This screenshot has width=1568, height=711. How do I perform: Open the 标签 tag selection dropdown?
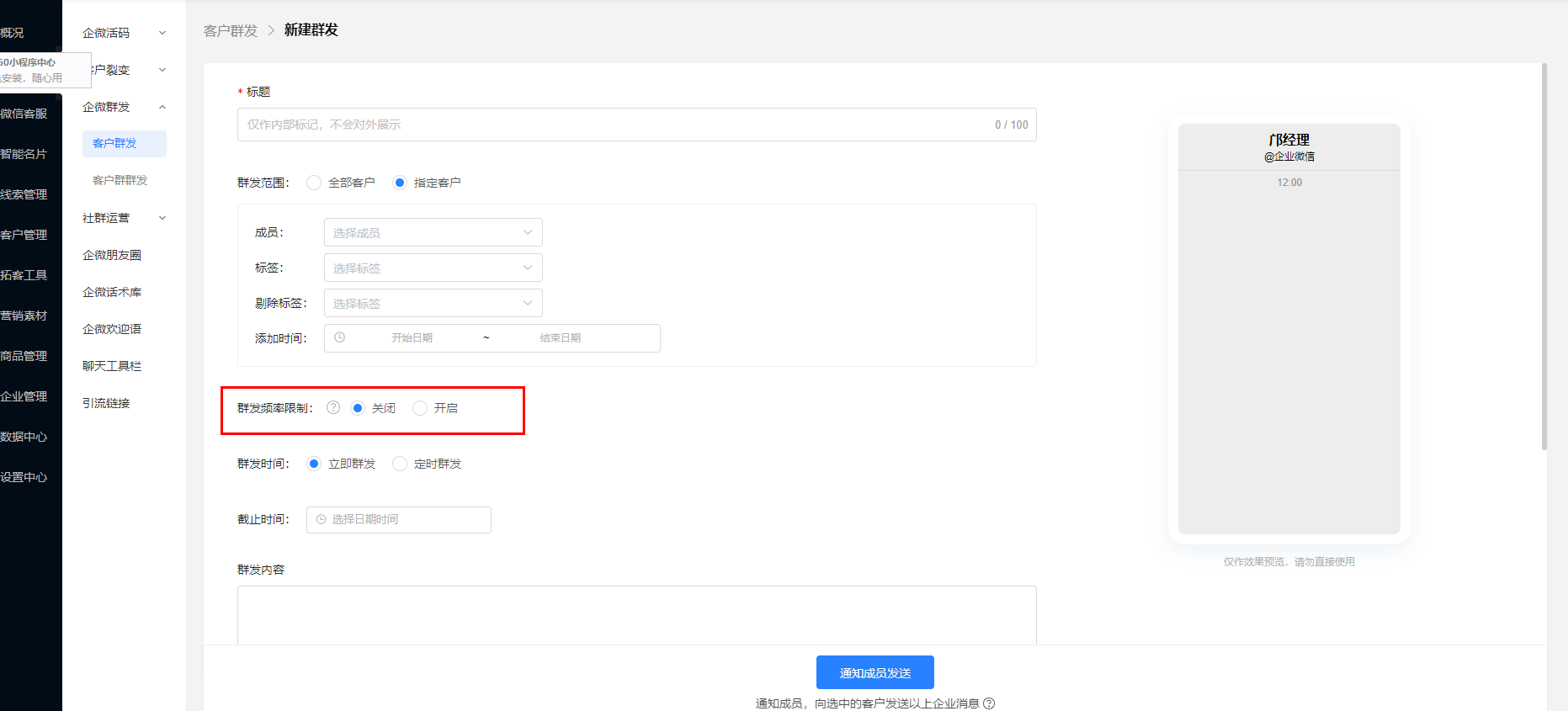point(433,268)
